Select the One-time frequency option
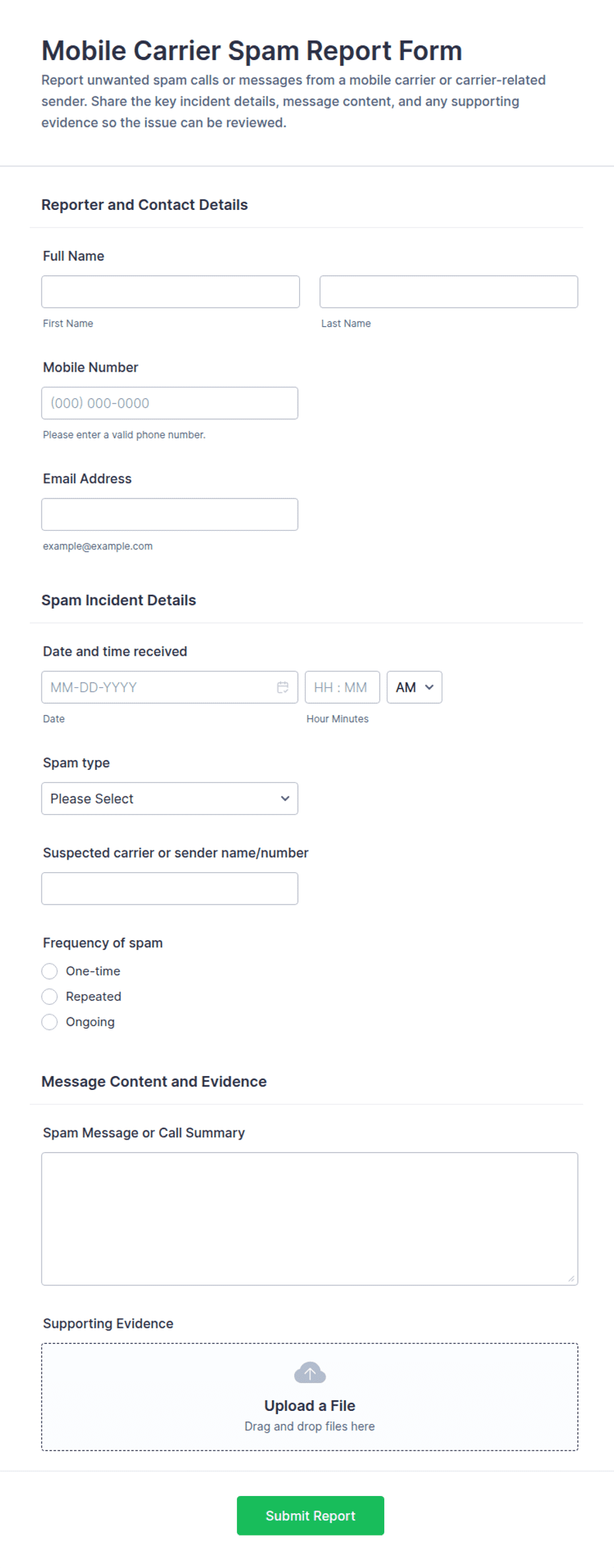614x1568 pixels. 50,971
